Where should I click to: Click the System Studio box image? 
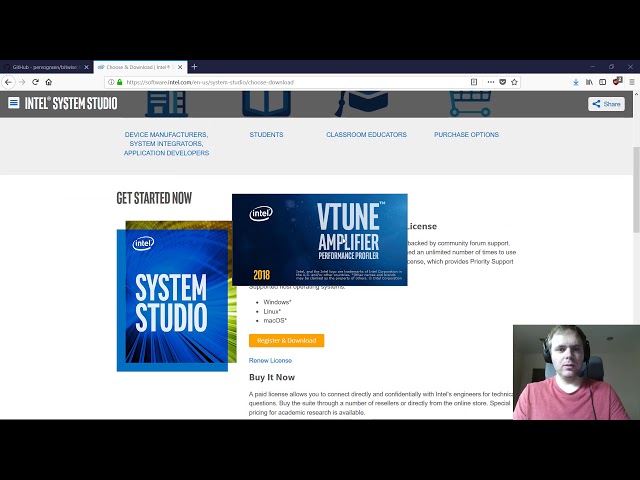tap(176, 296)
